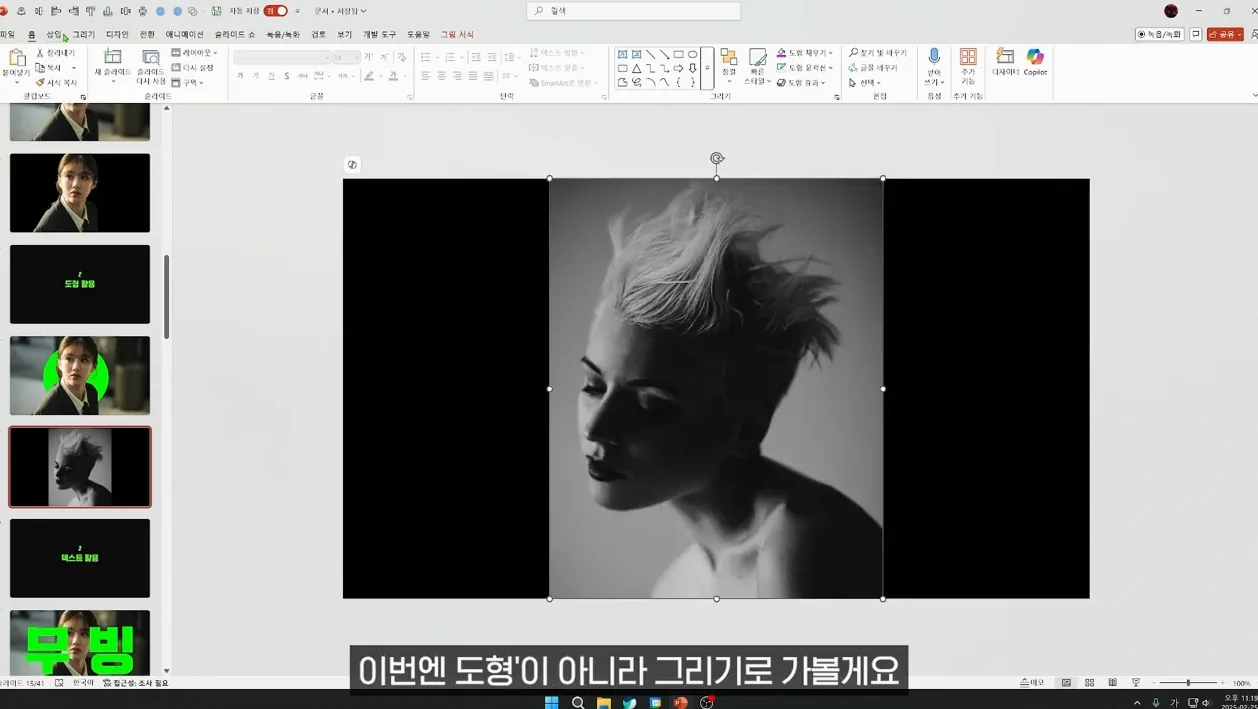Click Reset slide (다시 설정)

pyautogui.click(x=193, y=68)
